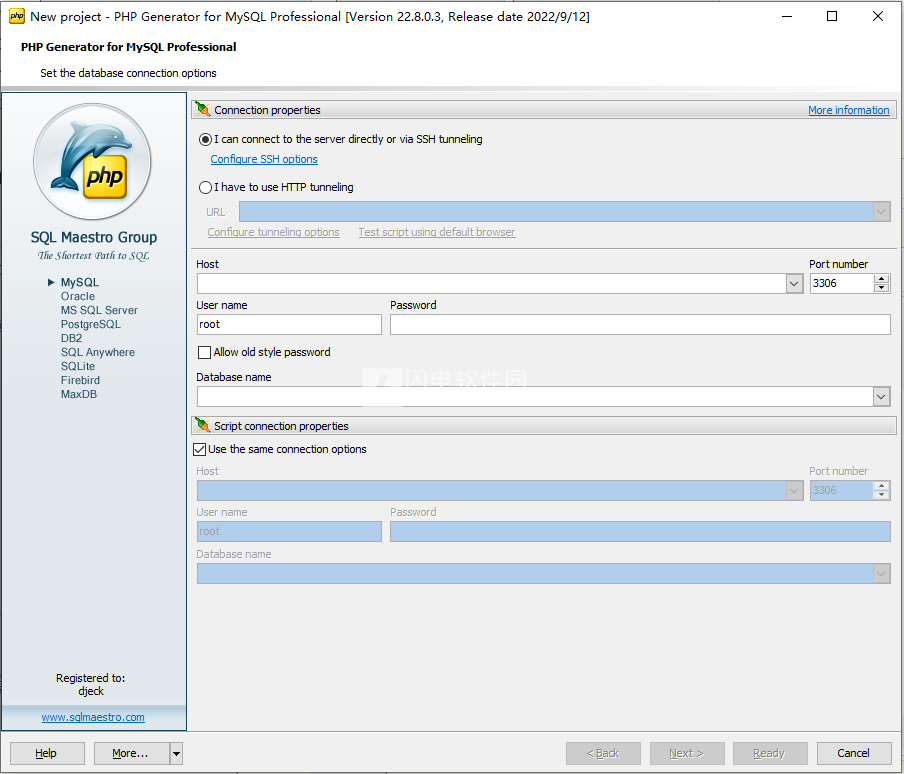Click the dolphin PHP logo image

[x=93, y=161]
